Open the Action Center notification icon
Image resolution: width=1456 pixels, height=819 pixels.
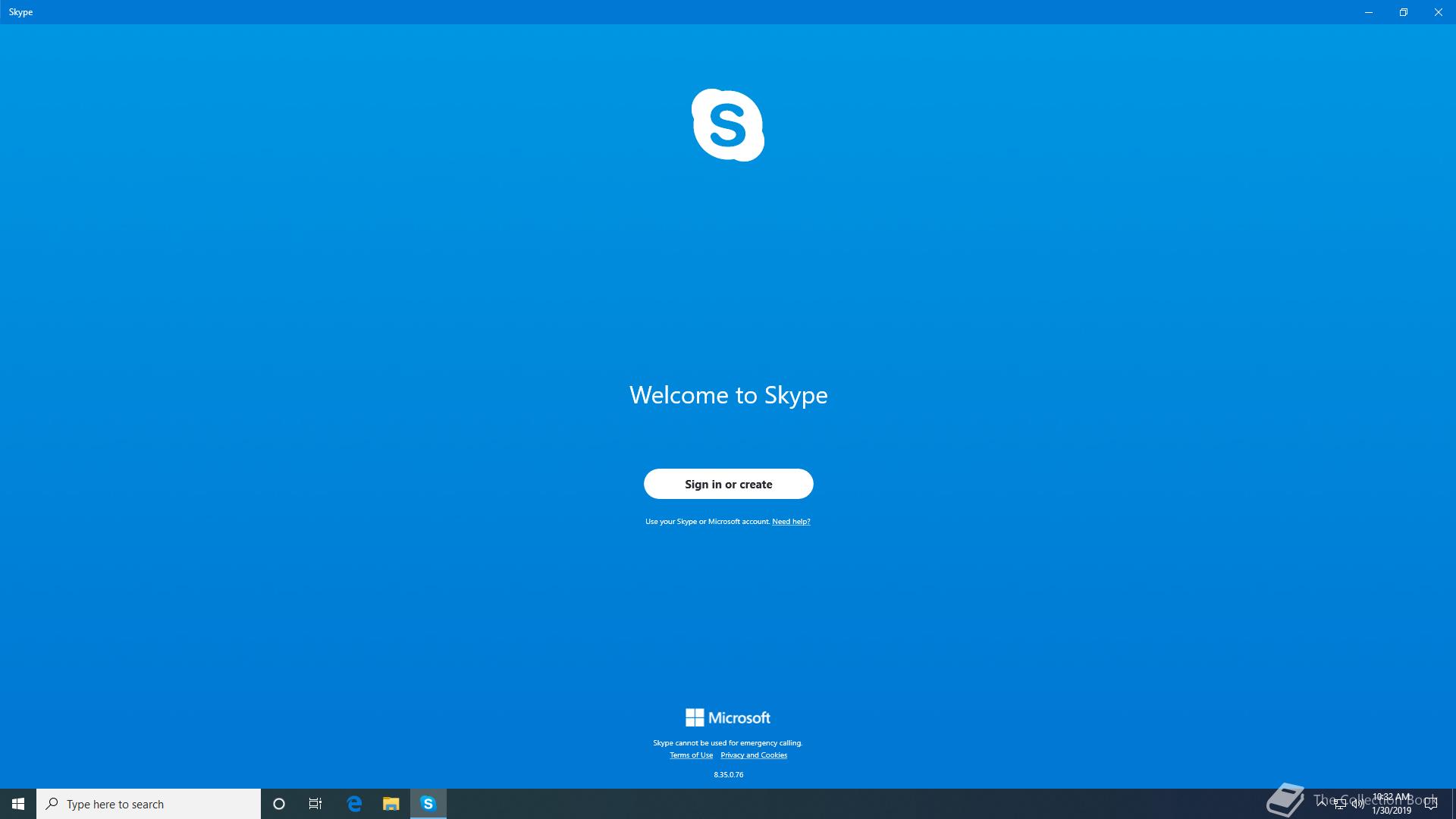[1431, 804]
